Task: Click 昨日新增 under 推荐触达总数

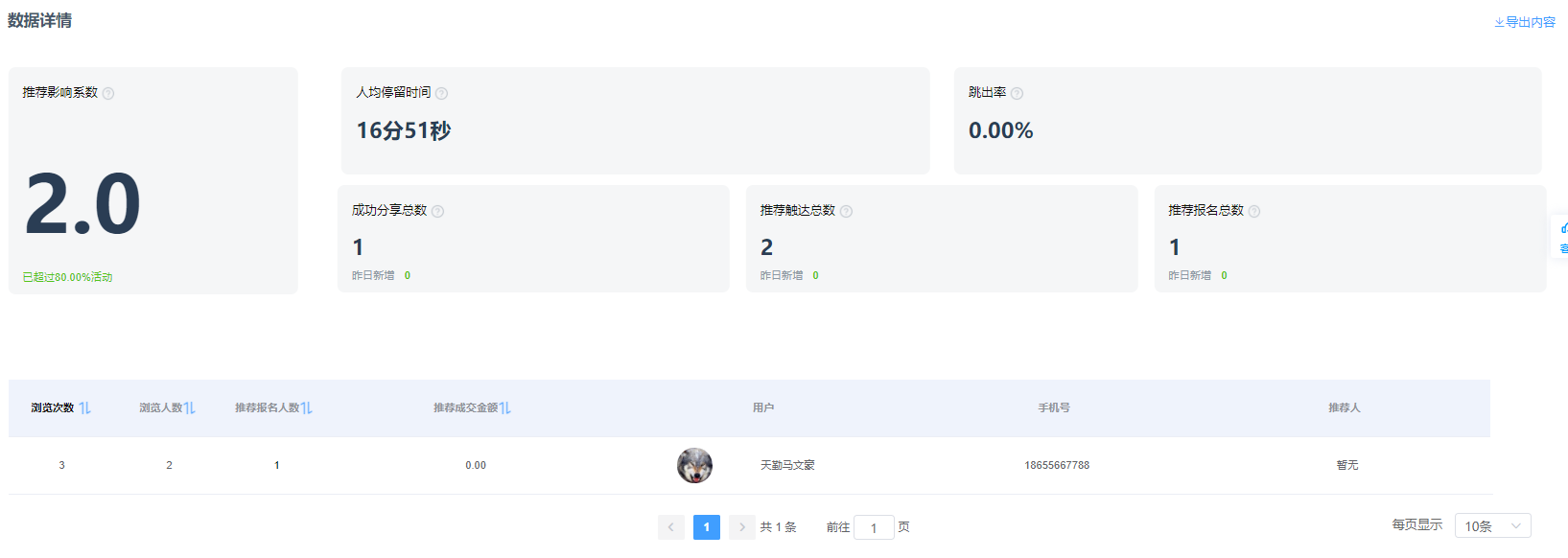Action: point(782,275)
